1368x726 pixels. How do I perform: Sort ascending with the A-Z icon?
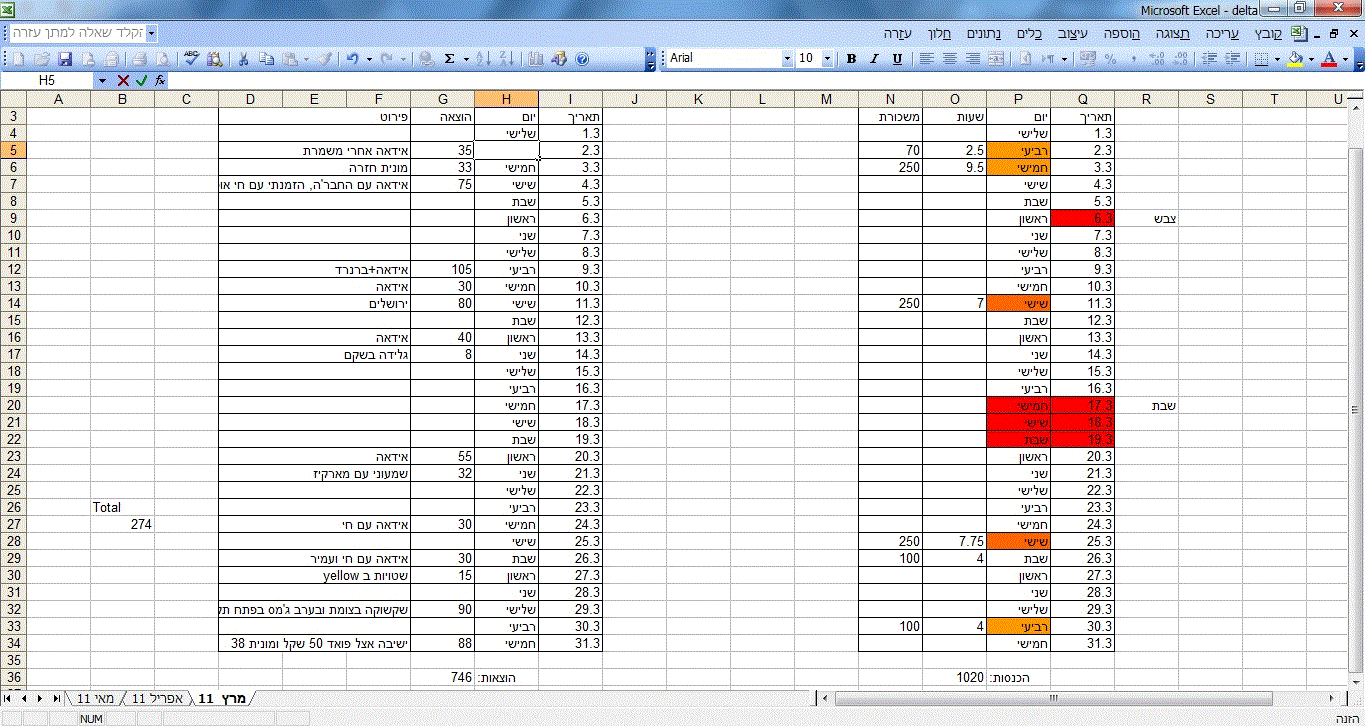tap(482, 59)
